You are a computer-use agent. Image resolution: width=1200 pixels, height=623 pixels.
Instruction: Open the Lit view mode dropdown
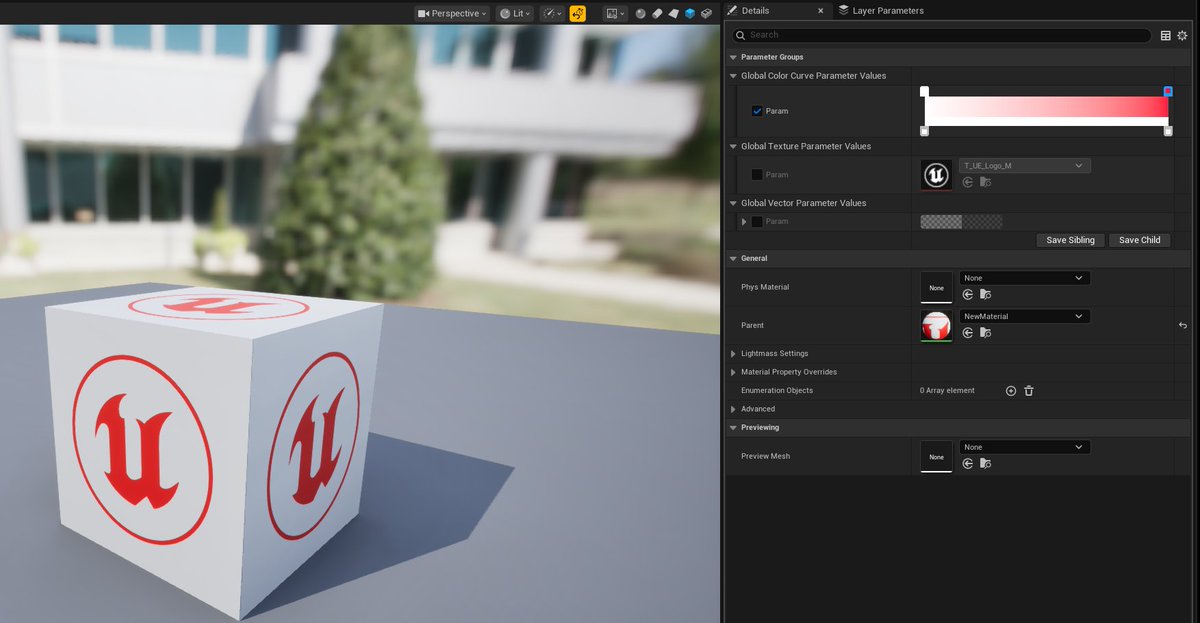point(515,13)
